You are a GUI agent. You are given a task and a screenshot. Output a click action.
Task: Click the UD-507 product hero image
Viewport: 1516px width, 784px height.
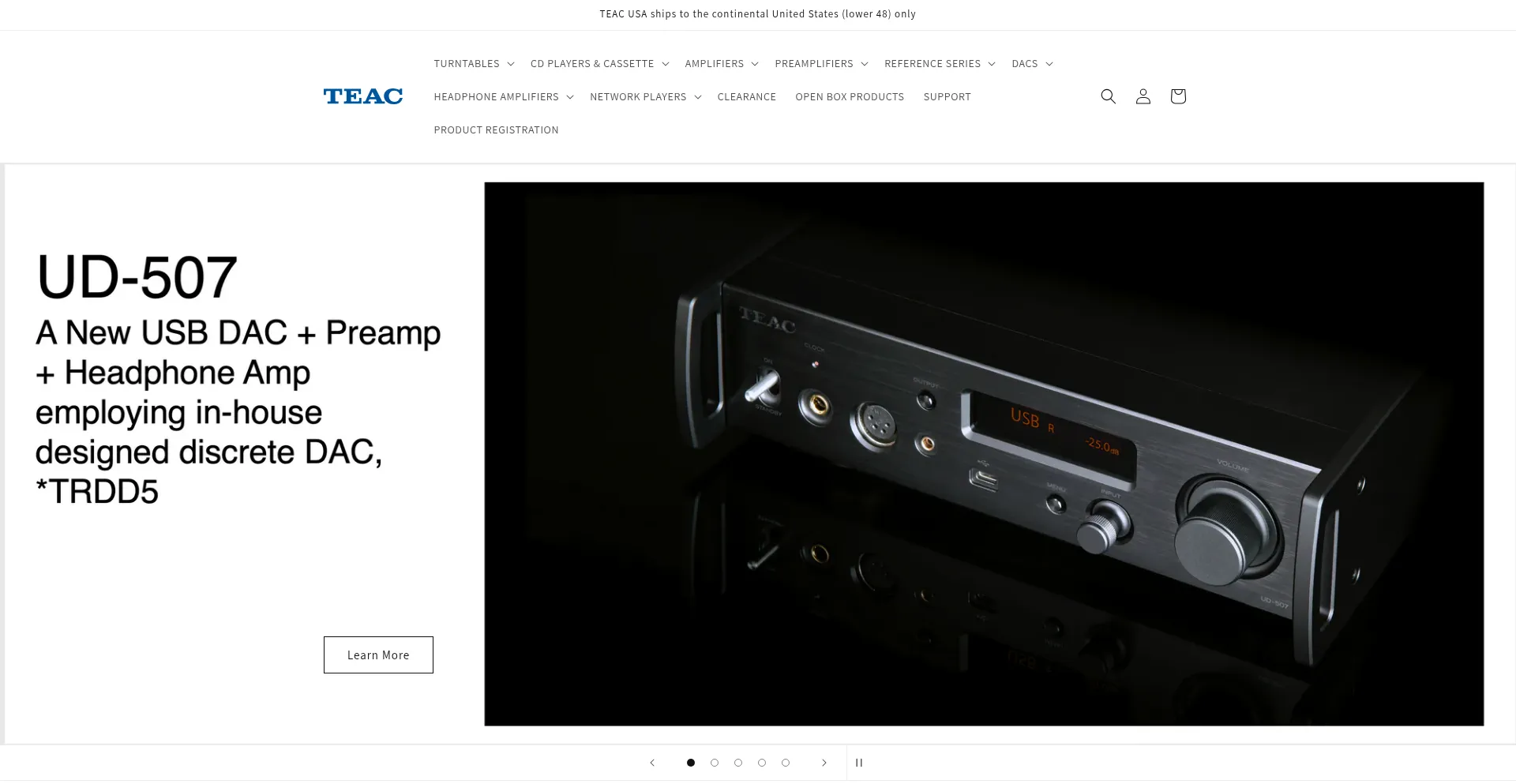[x=984, y=454]
